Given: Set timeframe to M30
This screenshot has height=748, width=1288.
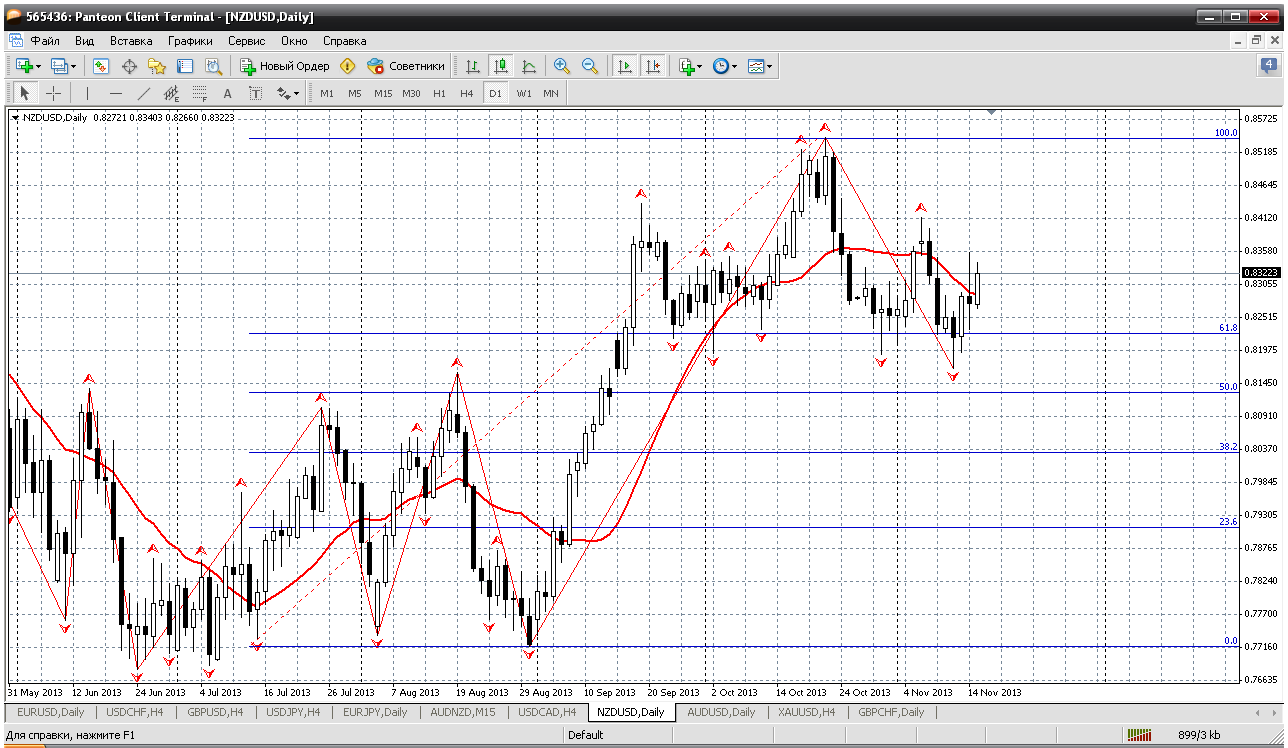Looking at the screenshot, I should click(411, 93).
